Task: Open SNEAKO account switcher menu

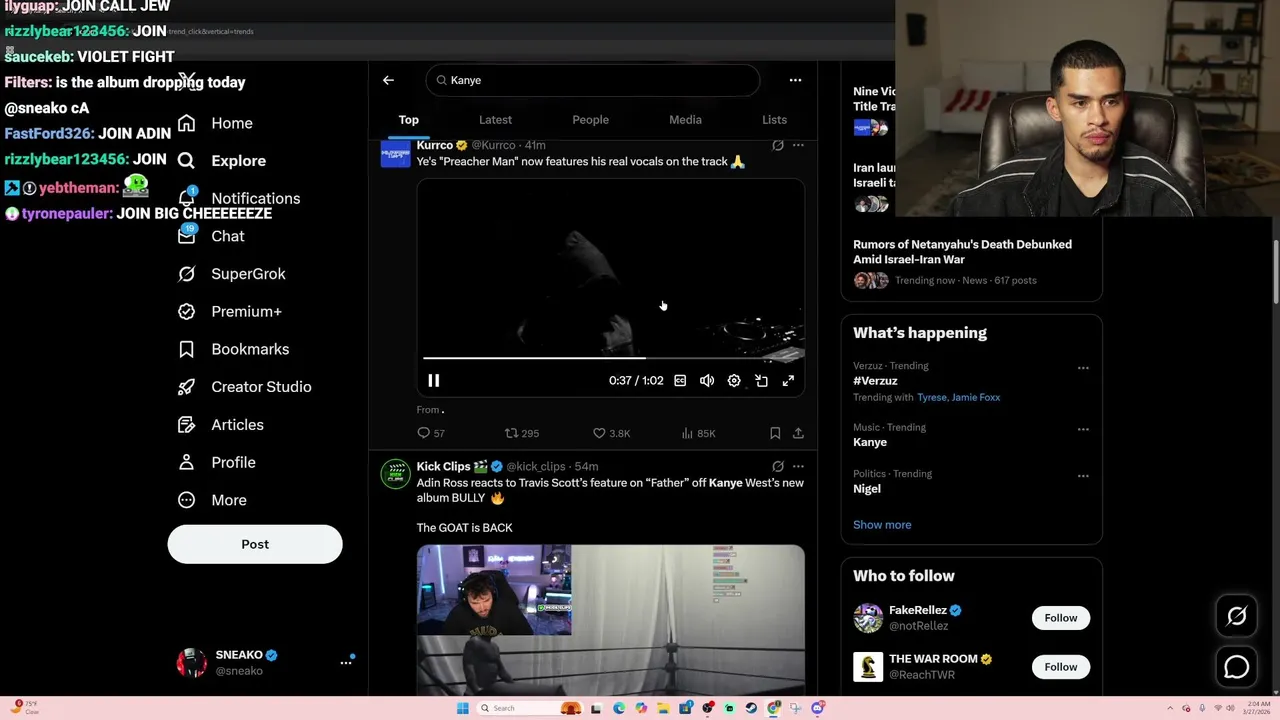Action: click(x=346, y=662)
